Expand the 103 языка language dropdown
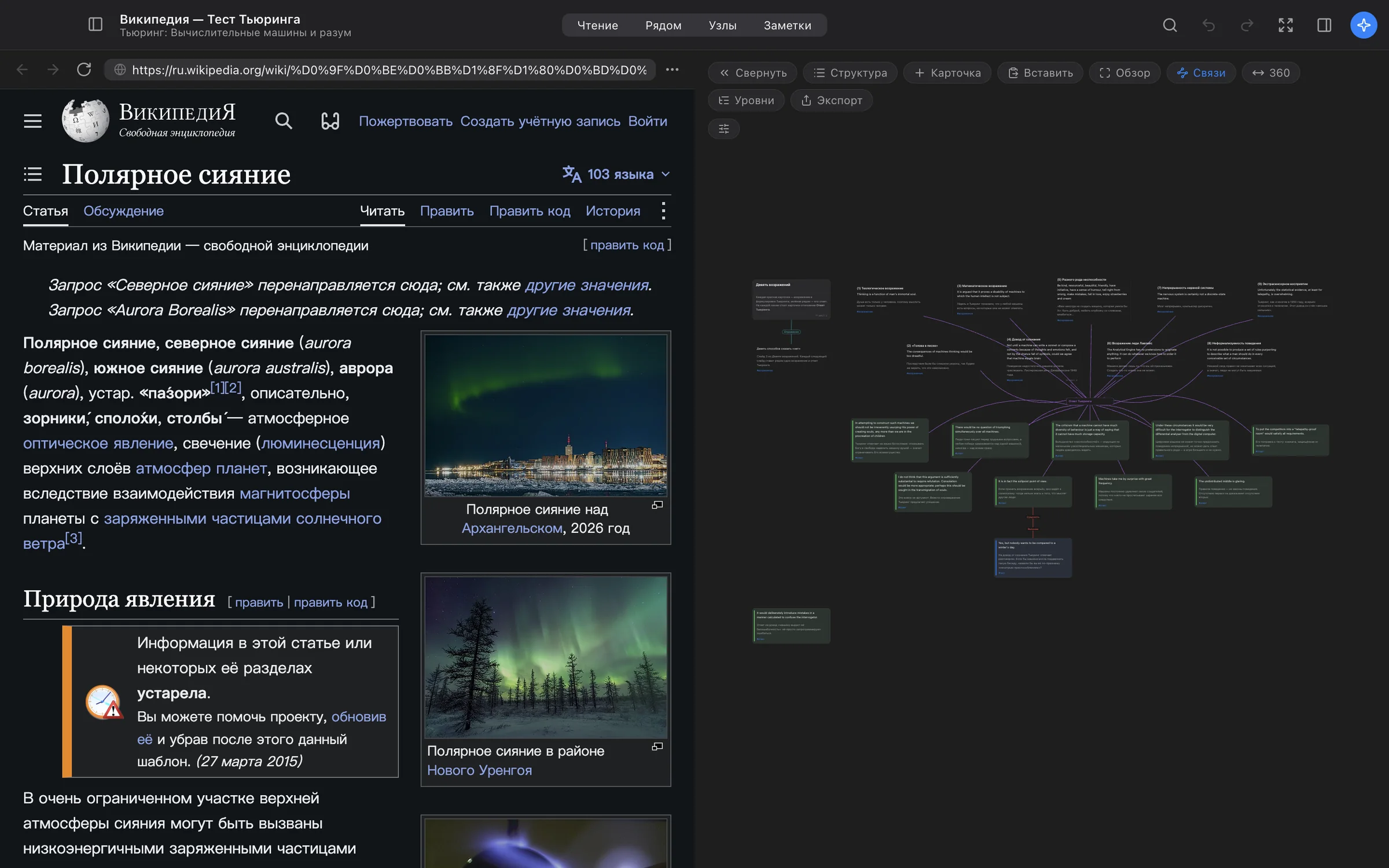The image size is (1389, 868). [x=616, y=174]
